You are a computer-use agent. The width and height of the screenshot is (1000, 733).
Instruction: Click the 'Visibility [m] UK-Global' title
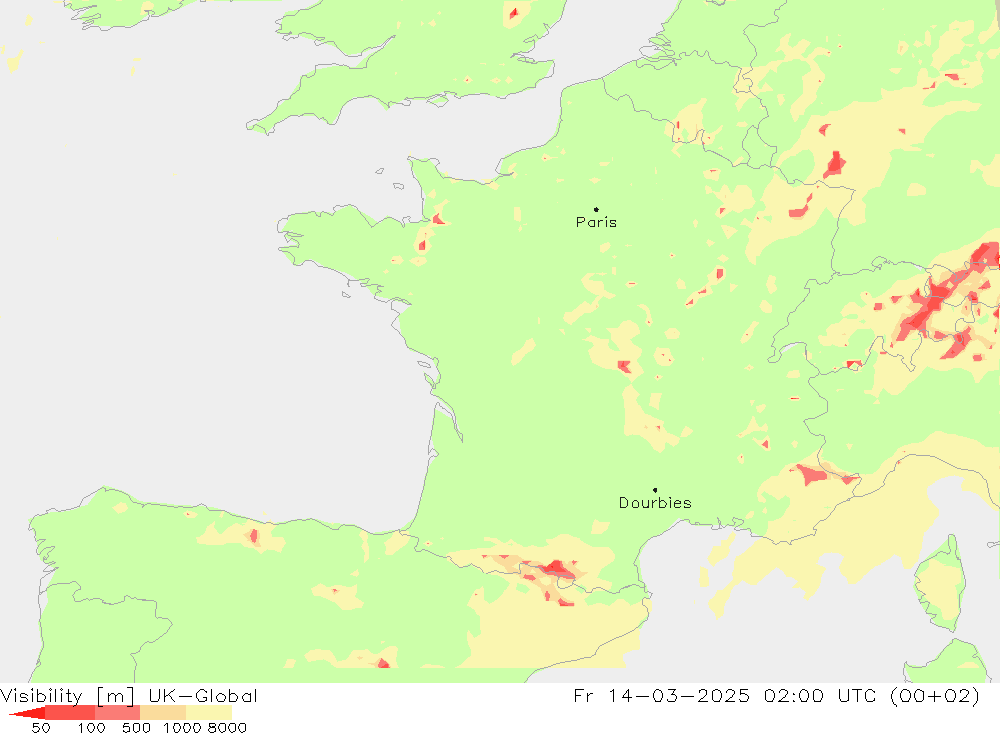(129, 696)
